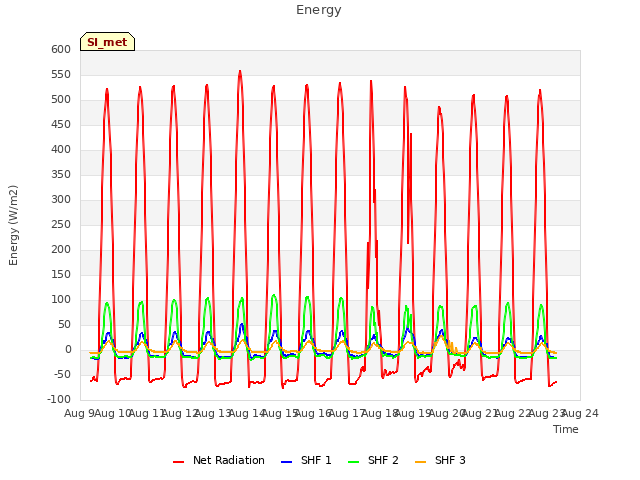This screenshot has width=640, height=480.
Task: Click the Energy (W/m2) y-axis label
Action: click(13, 225)
